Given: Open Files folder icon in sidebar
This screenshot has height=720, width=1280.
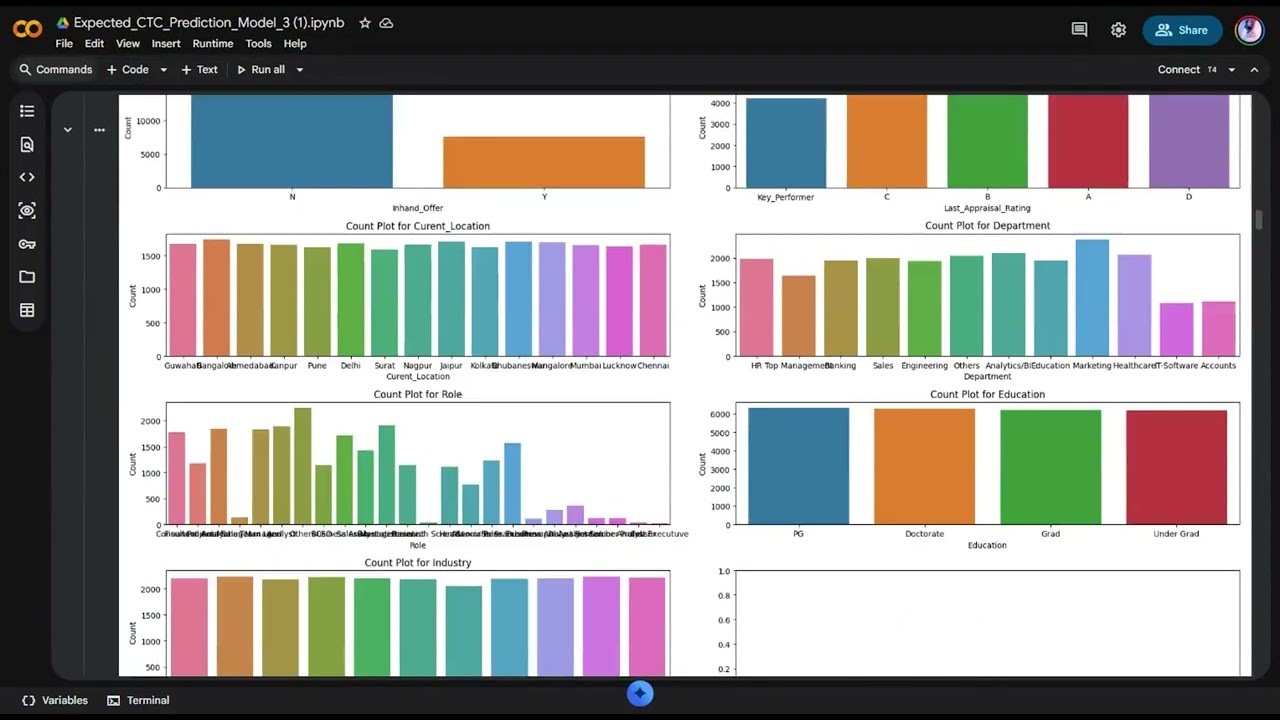Looking at the screenshot, I should pyautogui.click(x=27, y=277).
